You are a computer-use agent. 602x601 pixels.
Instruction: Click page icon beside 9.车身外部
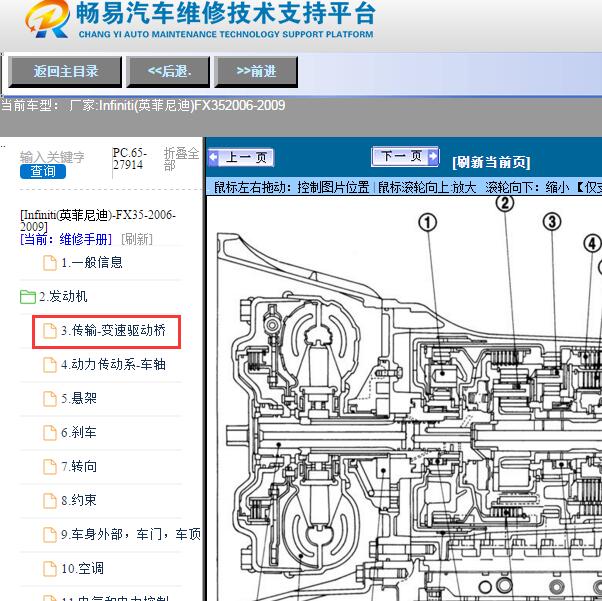(x=50, y=535)
